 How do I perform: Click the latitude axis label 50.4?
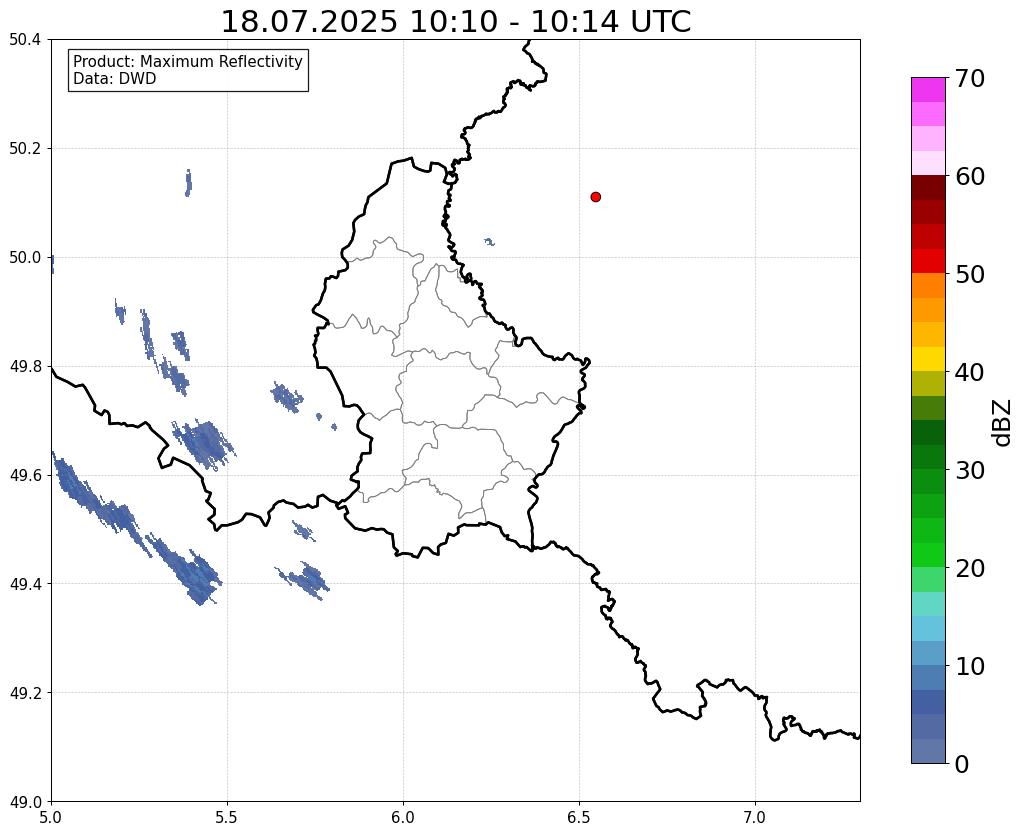pos(25,40)
